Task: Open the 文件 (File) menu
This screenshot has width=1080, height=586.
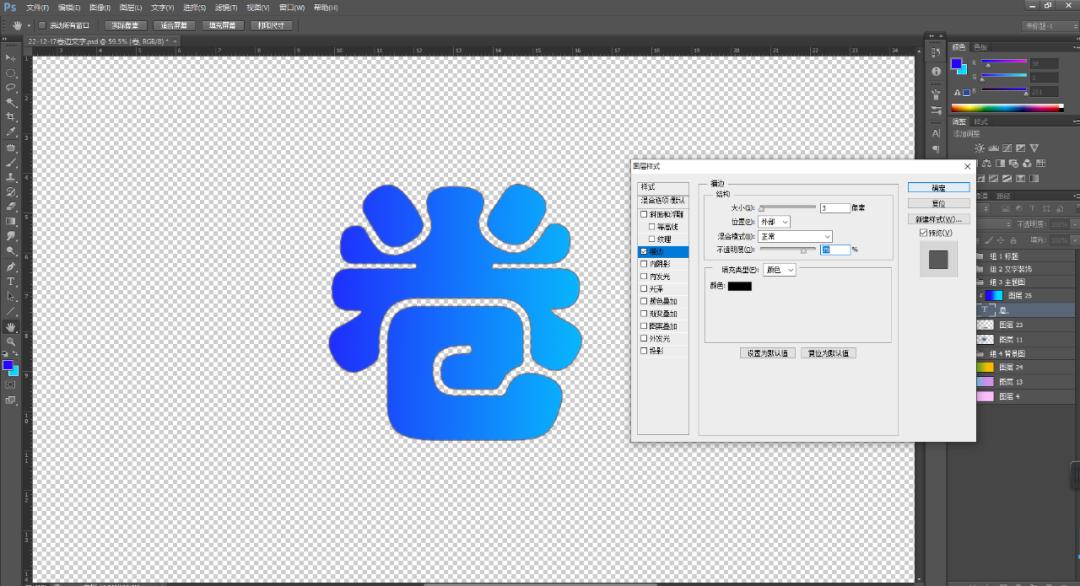Action: [x=38, y=7]
